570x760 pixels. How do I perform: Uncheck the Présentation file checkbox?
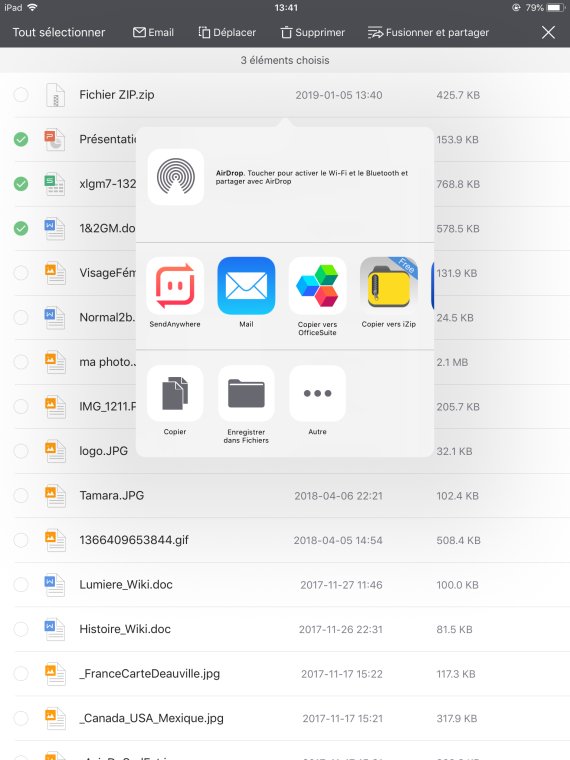[21, 140]
